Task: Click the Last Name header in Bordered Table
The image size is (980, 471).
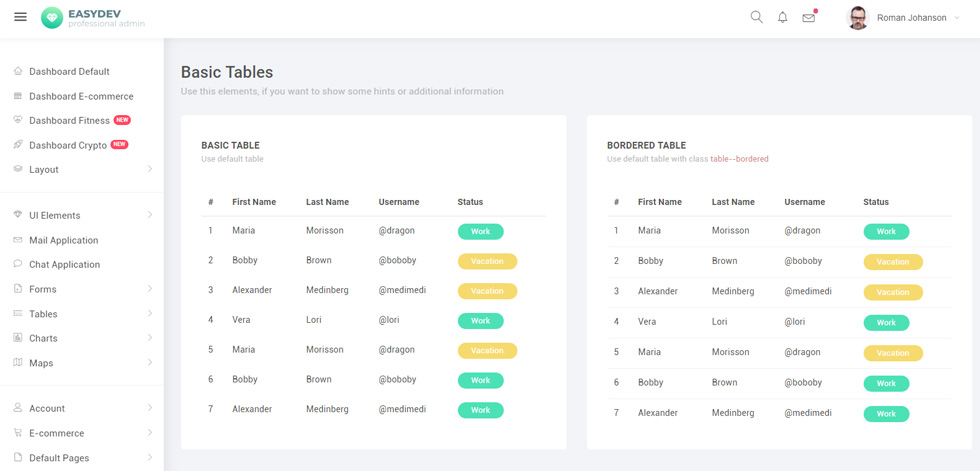Action: [733, 202]
